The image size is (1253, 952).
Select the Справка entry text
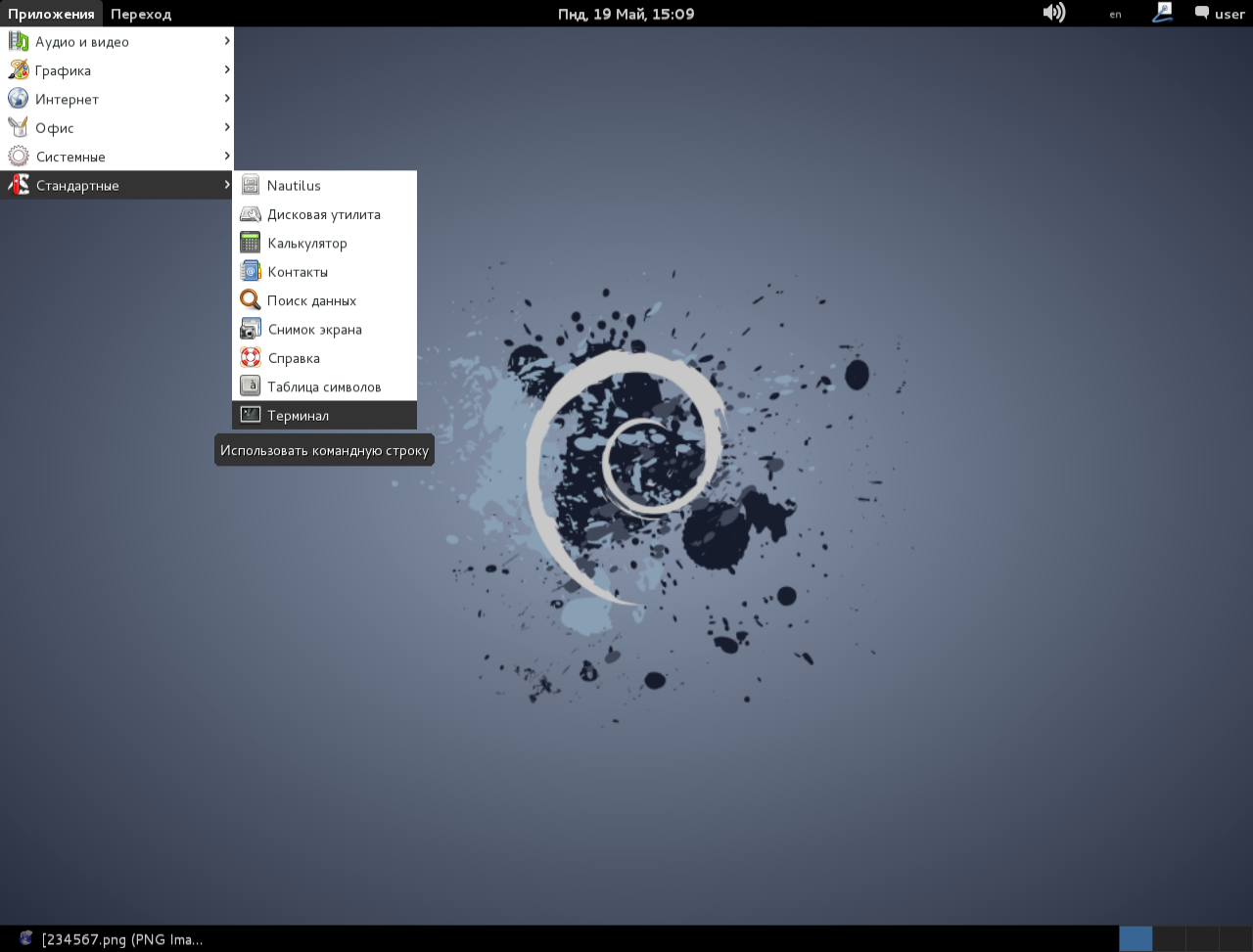(294, 358)
